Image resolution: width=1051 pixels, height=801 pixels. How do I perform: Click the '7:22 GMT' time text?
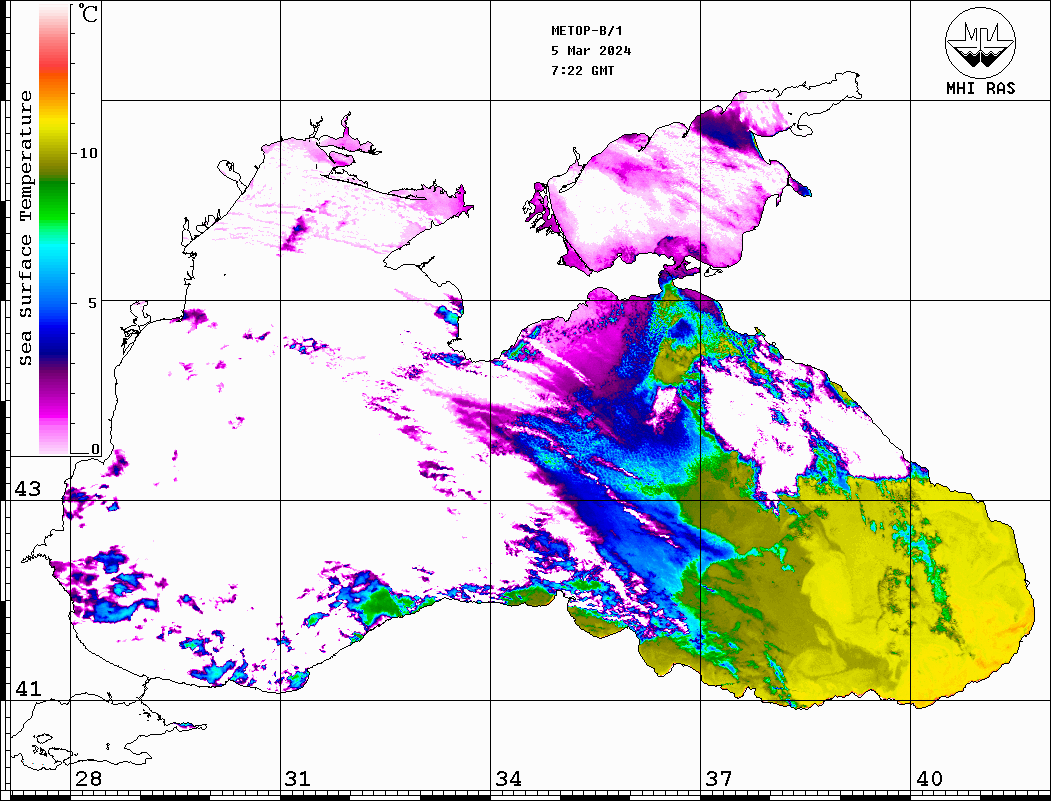[x=582, y=71]
